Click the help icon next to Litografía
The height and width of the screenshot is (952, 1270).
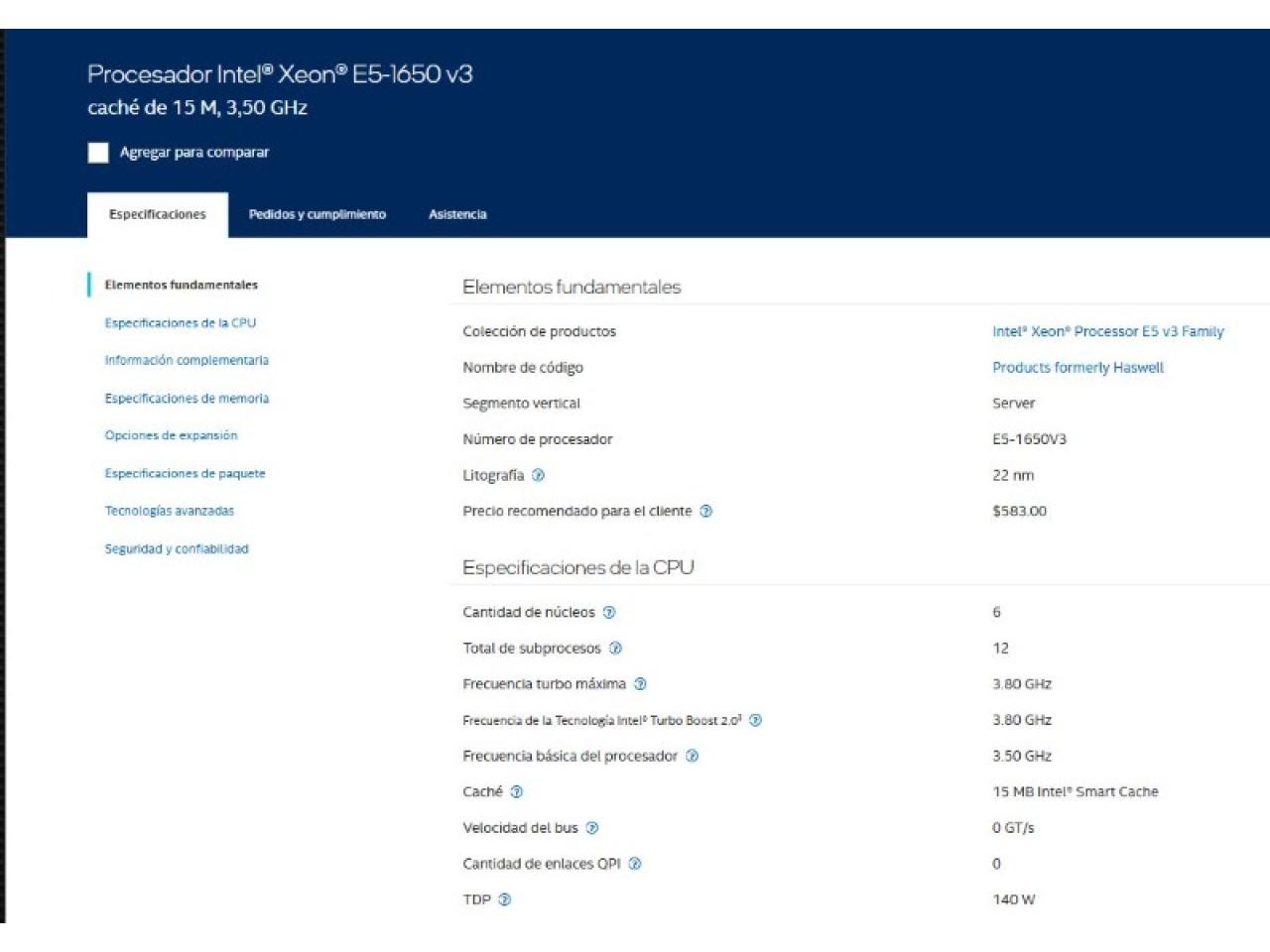click(x=538, y=475)
